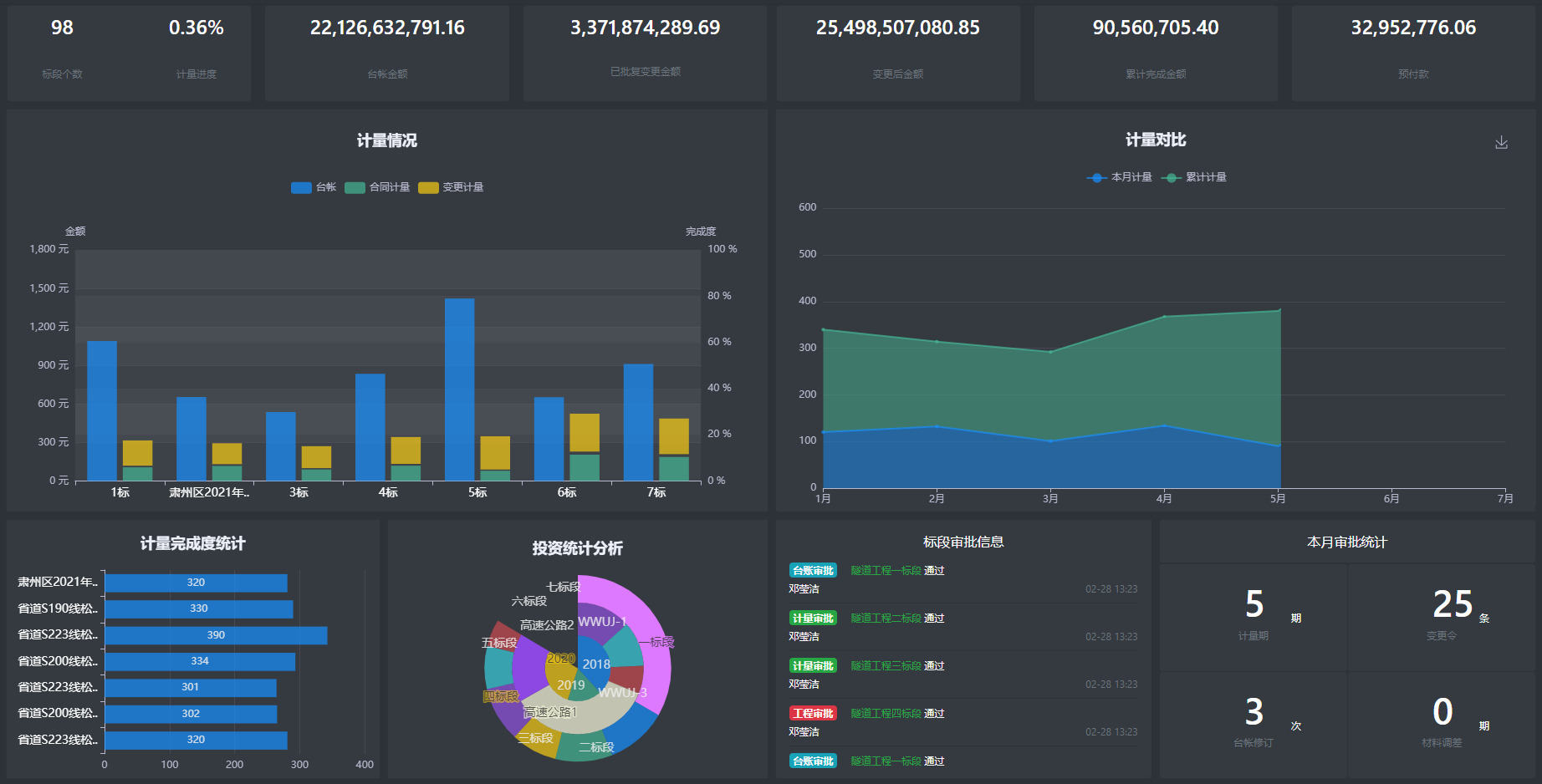Click the red 工程审批 badge
Image resolution: width=1542 pixels, height=784 pixels.
coord(813,714)
